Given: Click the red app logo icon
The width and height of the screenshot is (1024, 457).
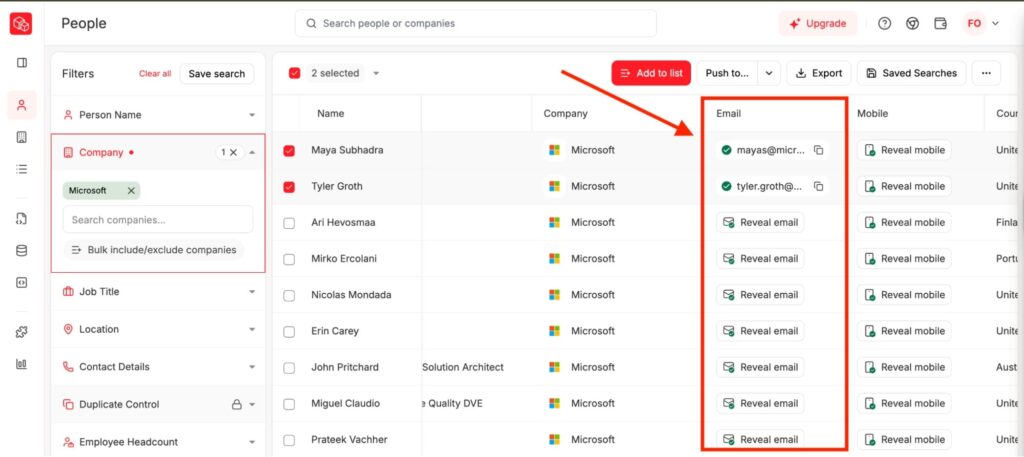Looking at the screenshot, I should [21, 24].
